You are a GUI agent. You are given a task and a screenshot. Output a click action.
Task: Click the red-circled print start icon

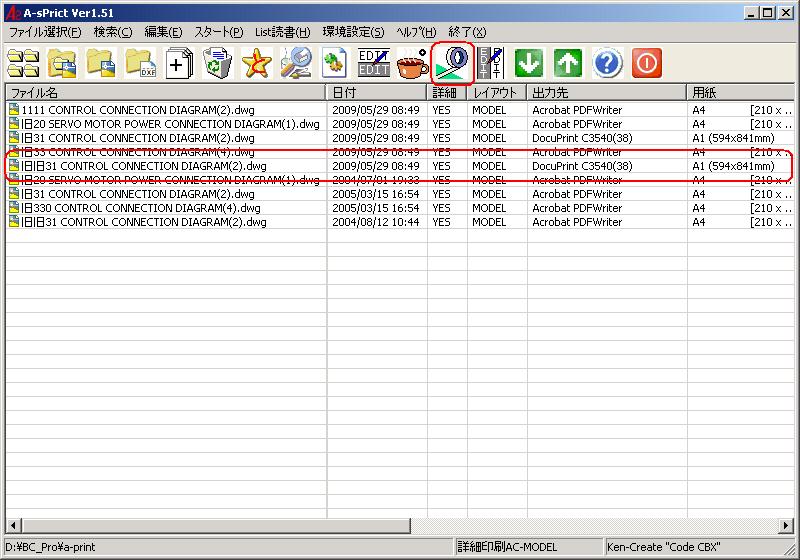[452, 64]
